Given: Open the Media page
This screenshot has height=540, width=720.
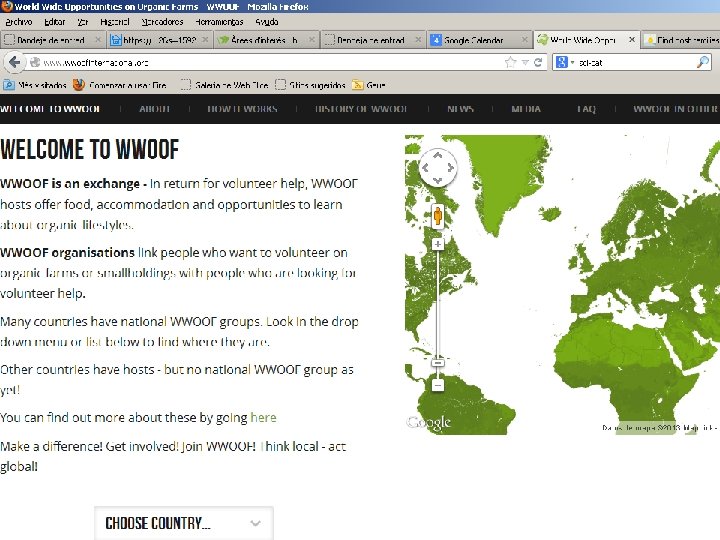Looking at the screenshot, I should pyautogui.click(x=526, y=109).
